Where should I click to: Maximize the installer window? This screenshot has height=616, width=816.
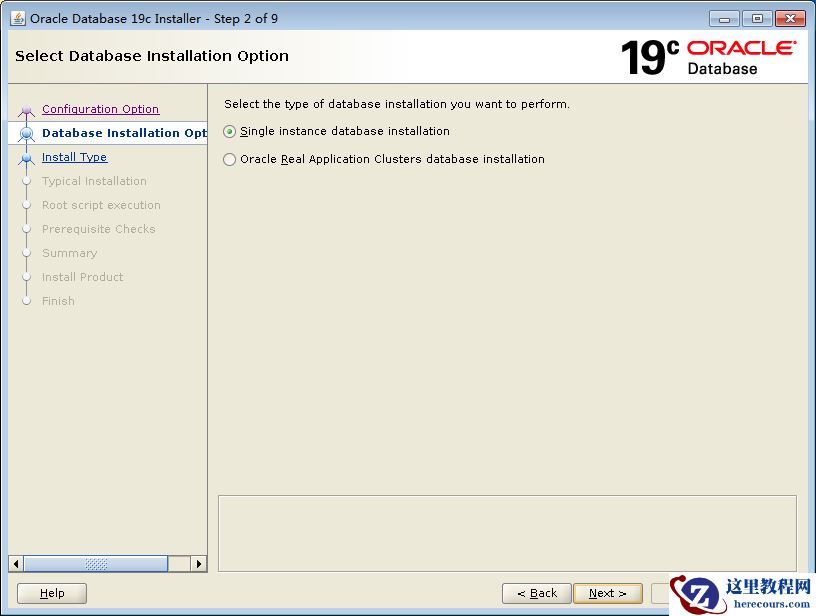click(x=757, y=19)
